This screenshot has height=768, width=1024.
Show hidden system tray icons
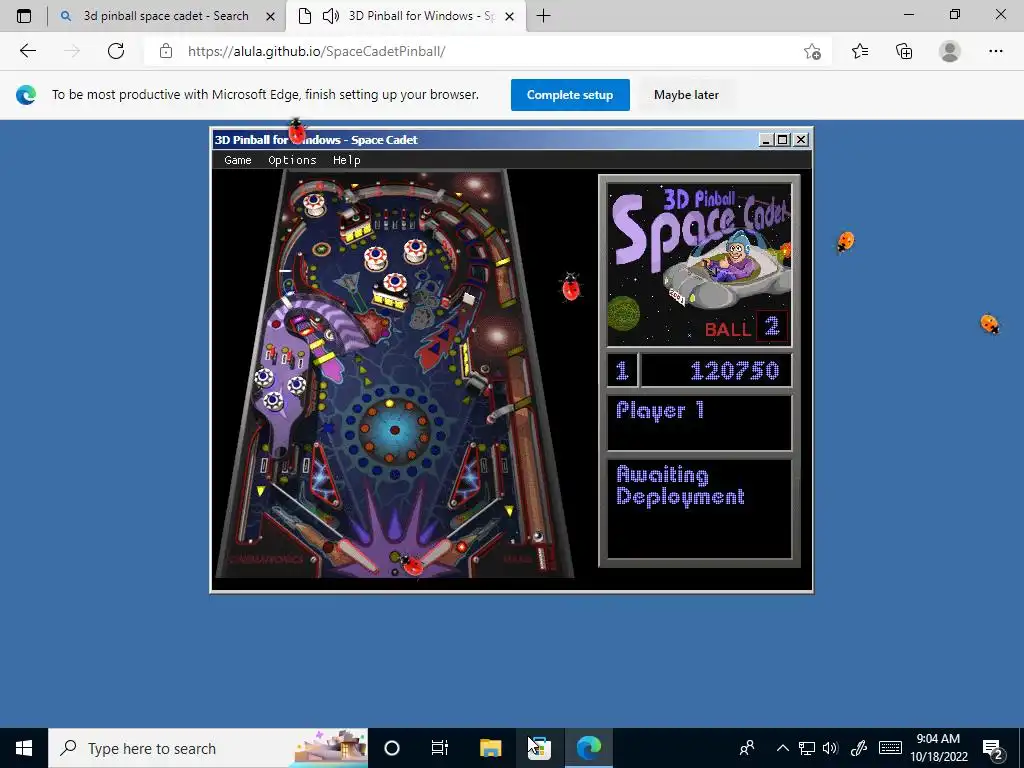pos(782,748)
